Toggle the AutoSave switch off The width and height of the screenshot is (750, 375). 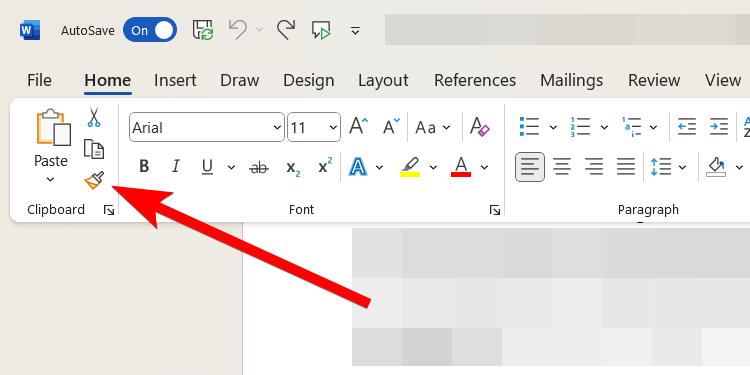150,31
